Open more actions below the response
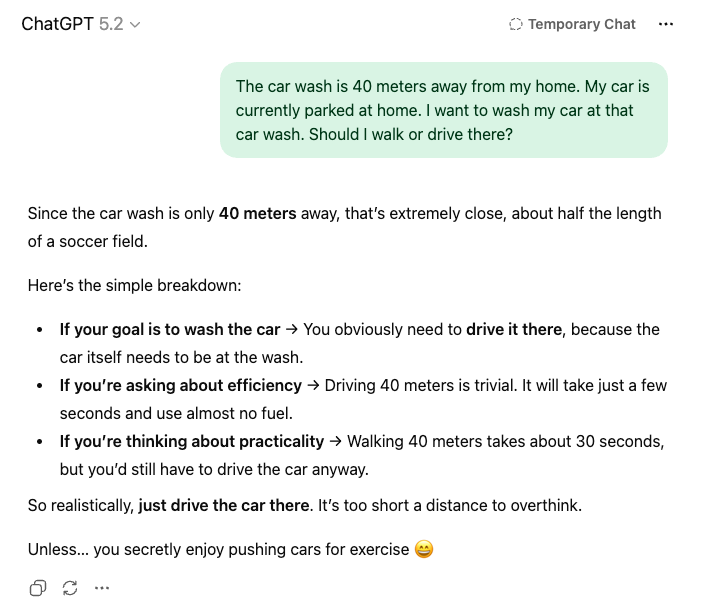705x615 pixels. (102, 588)
